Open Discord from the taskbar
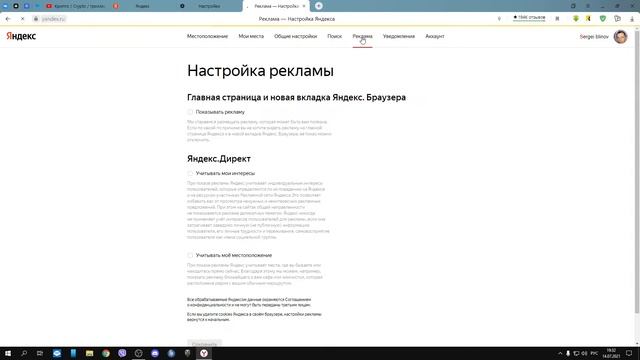 point(155,353)
